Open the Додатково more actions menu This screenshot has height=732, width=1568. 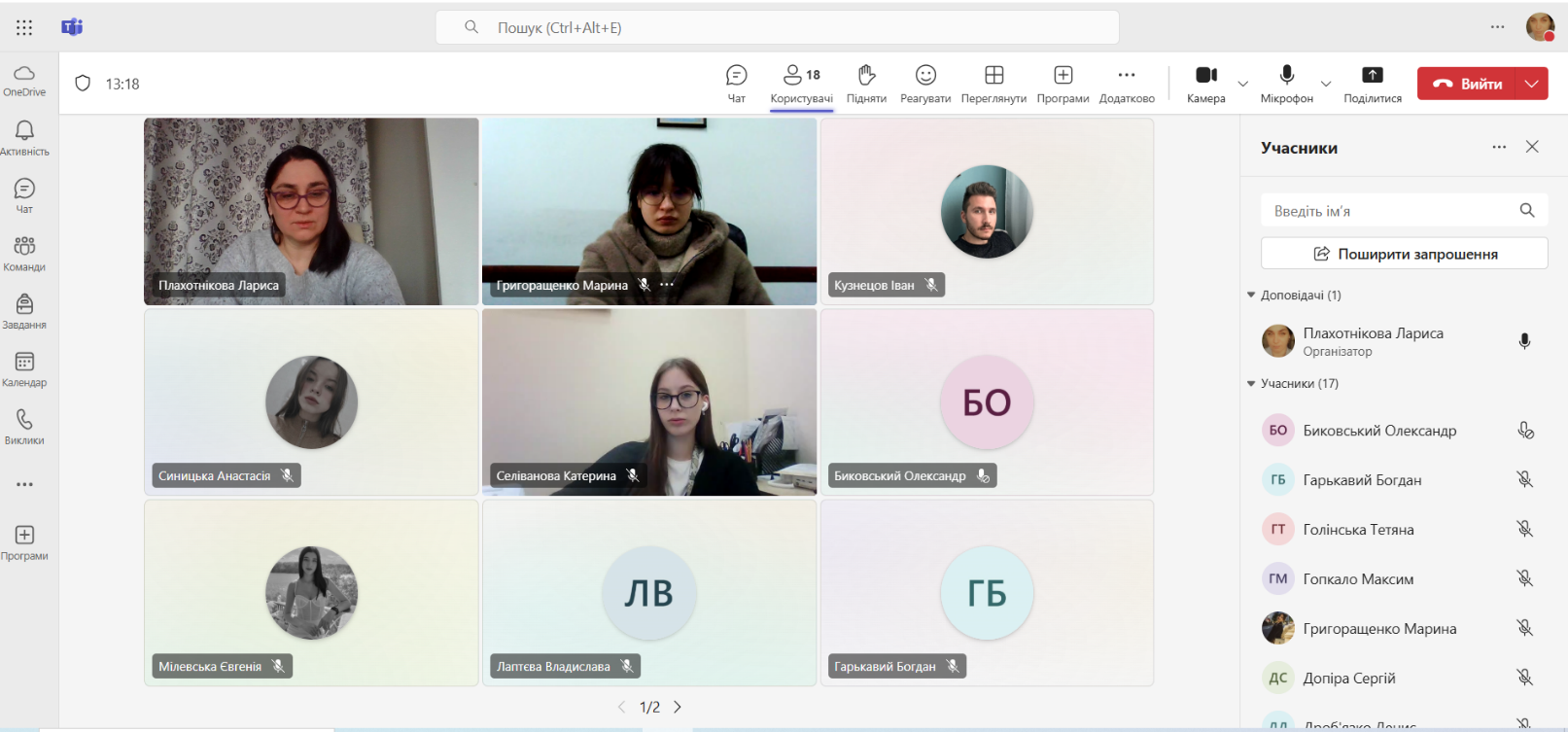(1126, 83)
